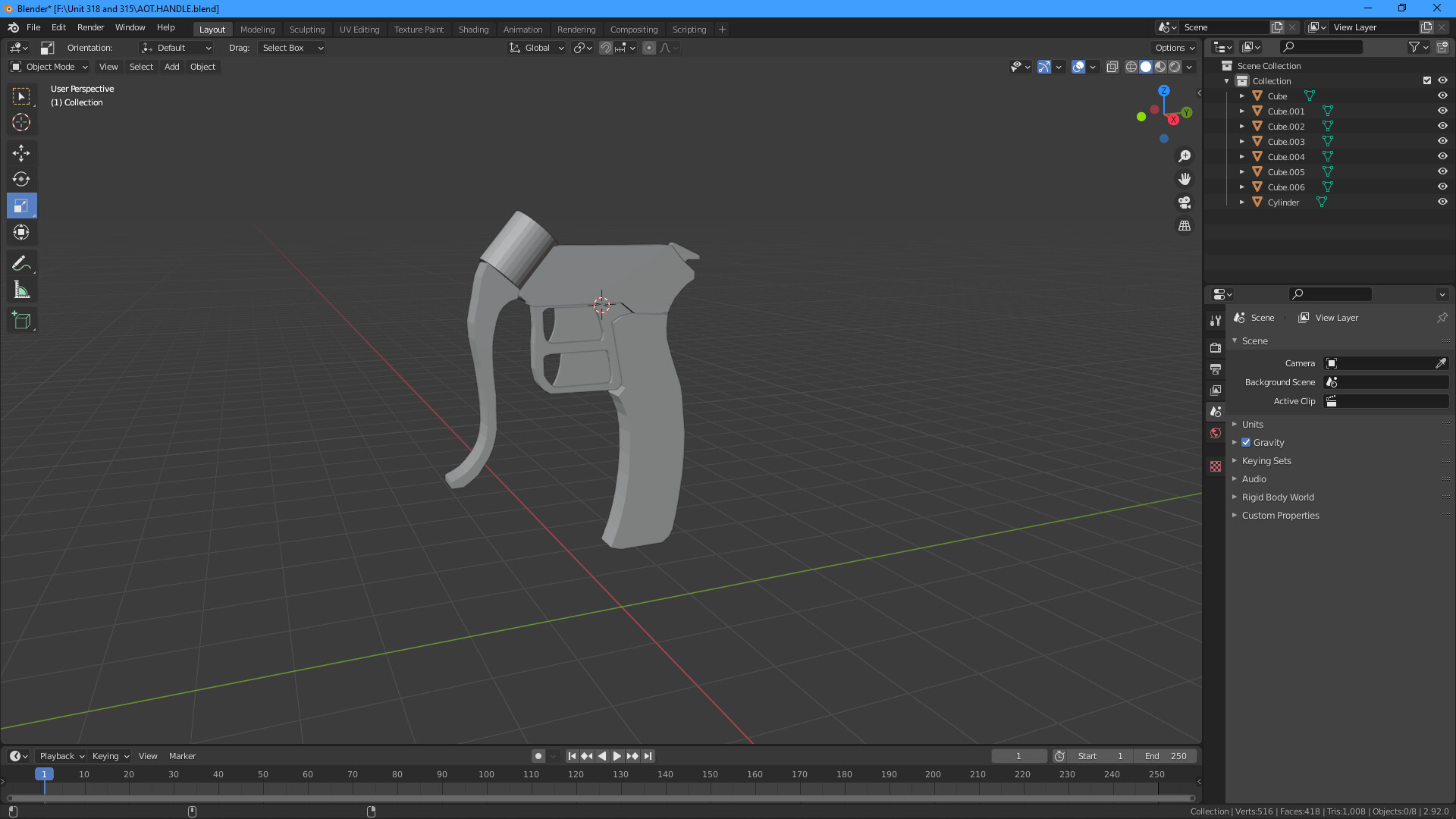Toggle visibility of Cylinder object
Image resolution: width=1456 pixels, height=819 pixels.
[x=1442, y=202]
